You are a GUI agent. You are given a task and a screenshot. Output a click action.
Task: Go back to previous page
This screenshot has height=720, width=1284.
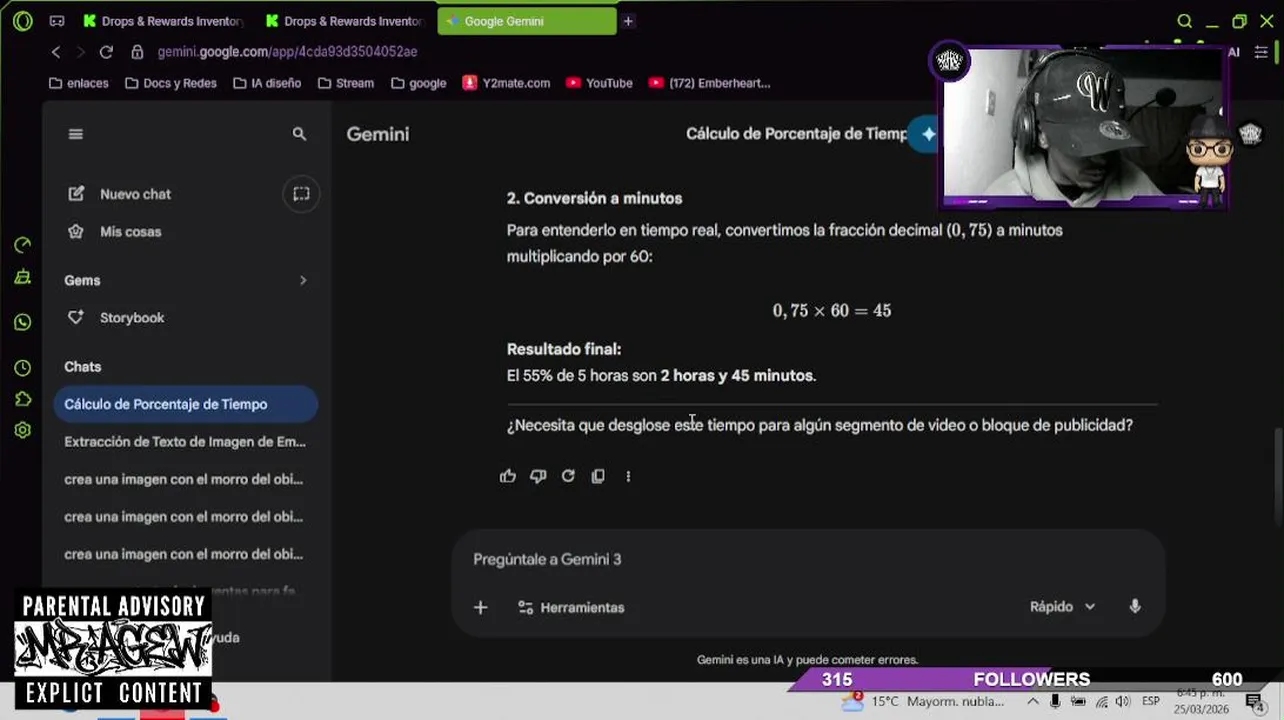[x=56, y=52]
